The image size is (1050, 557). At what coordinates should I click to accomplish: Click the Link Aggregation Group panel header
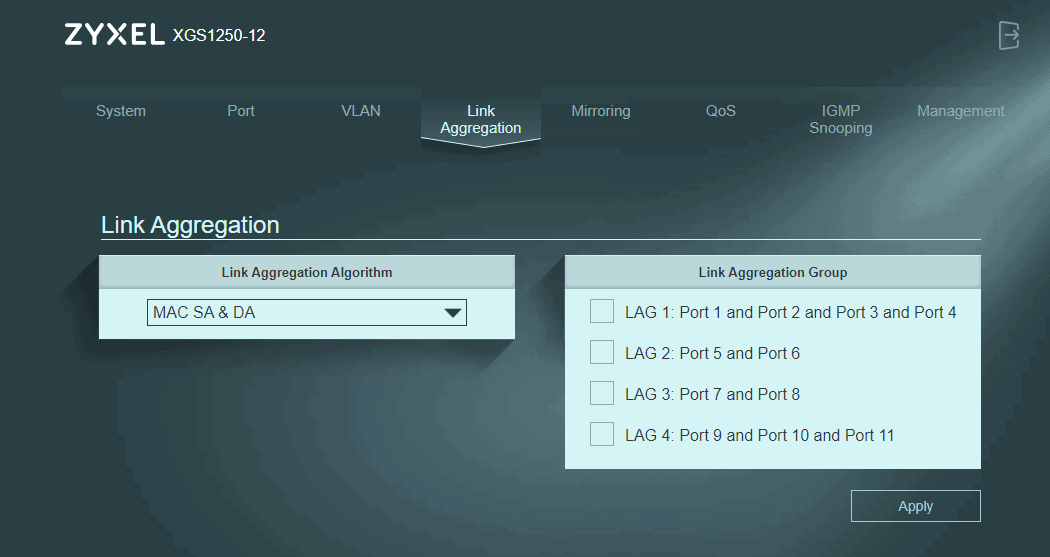coord(772,272)
